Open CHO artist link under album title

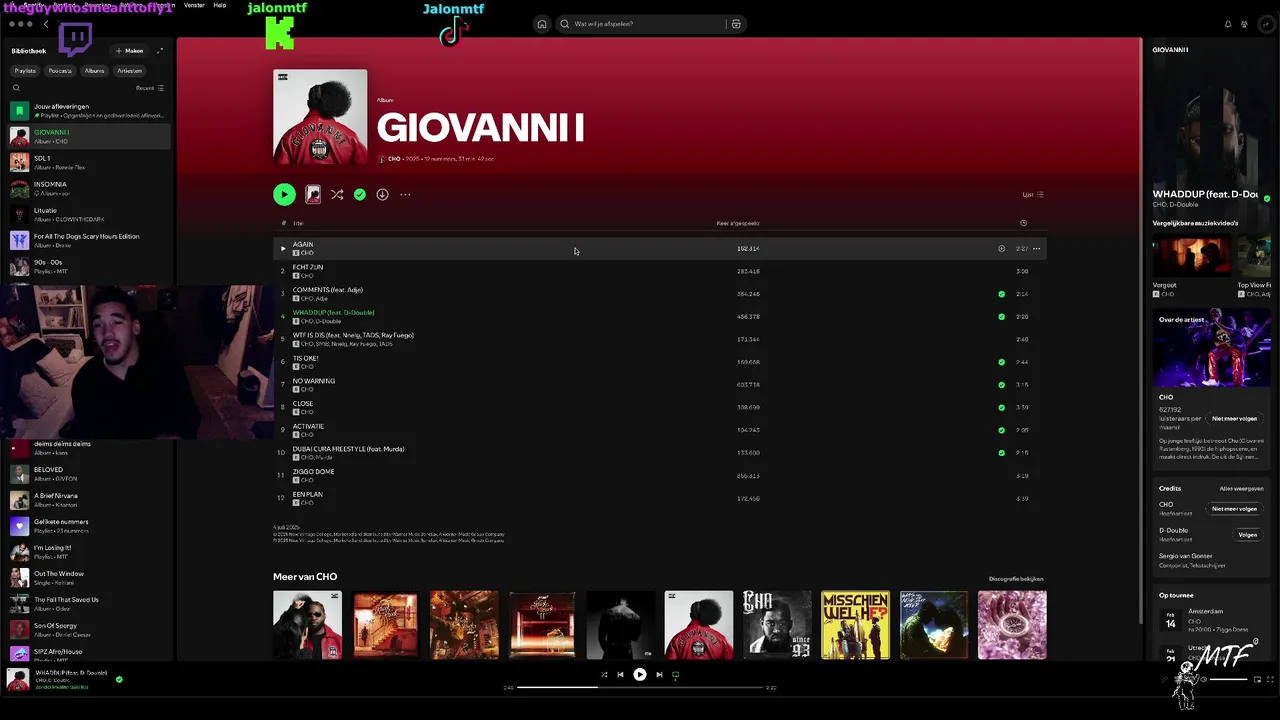pyautogui.click(x=394, y=159)
